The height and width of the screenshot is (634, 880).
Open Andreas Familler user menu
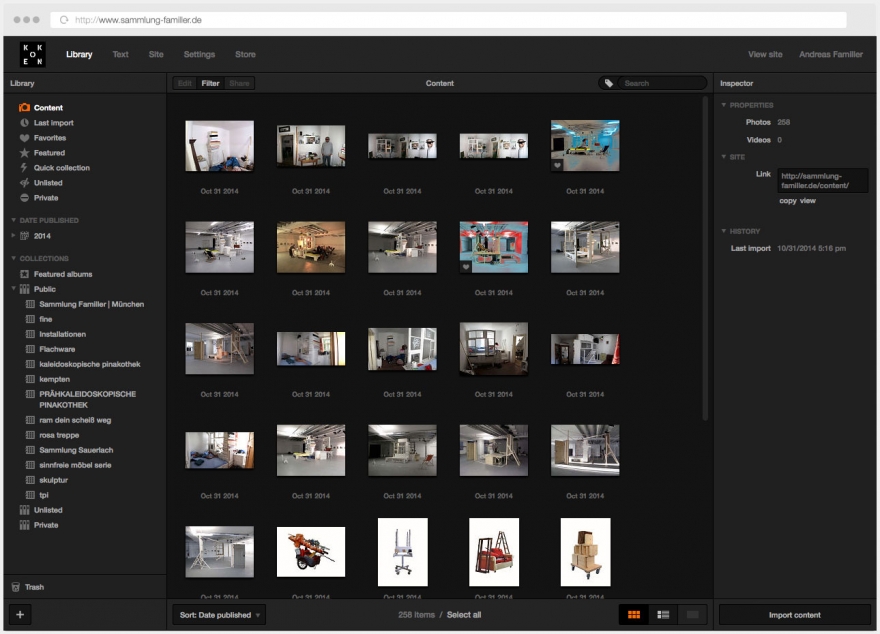(x=831, y=54)
